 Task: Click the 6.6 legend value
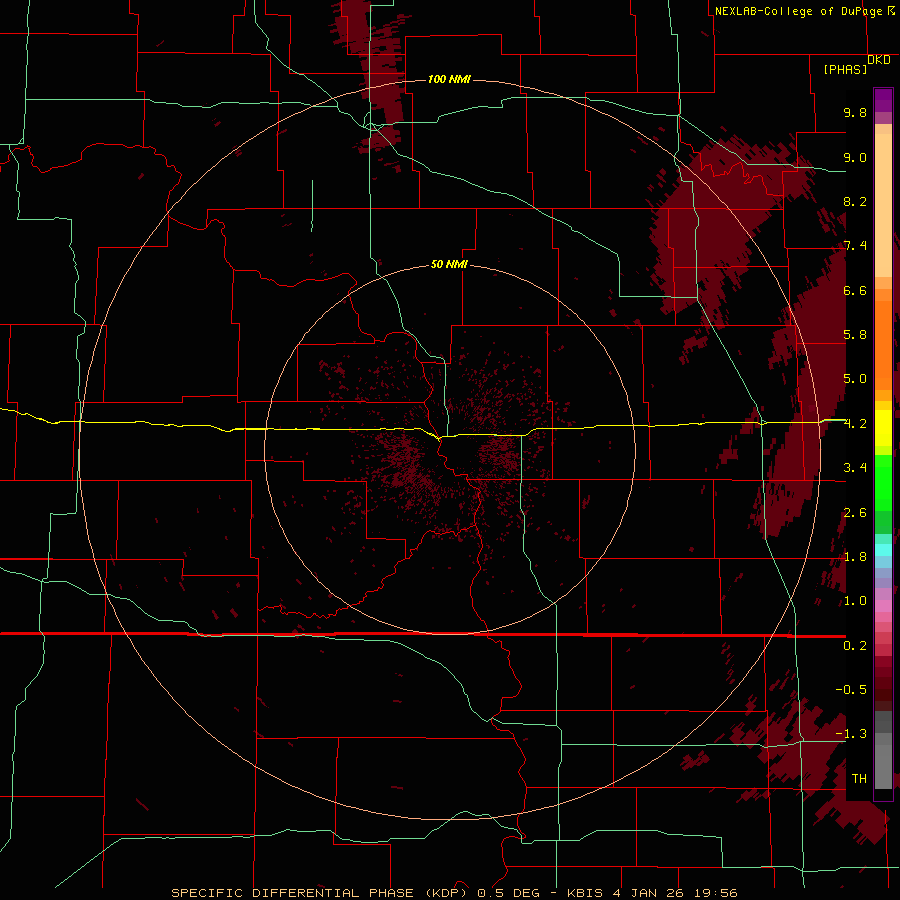[855, 290]
